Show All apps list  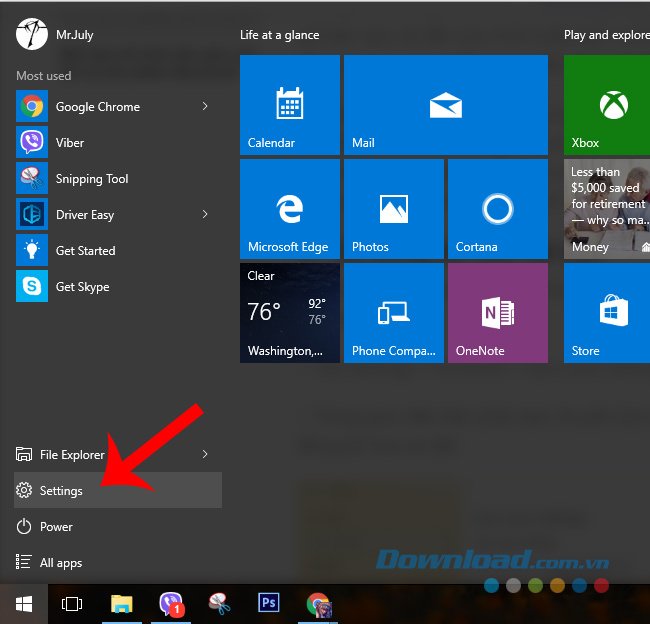[60, 563]
